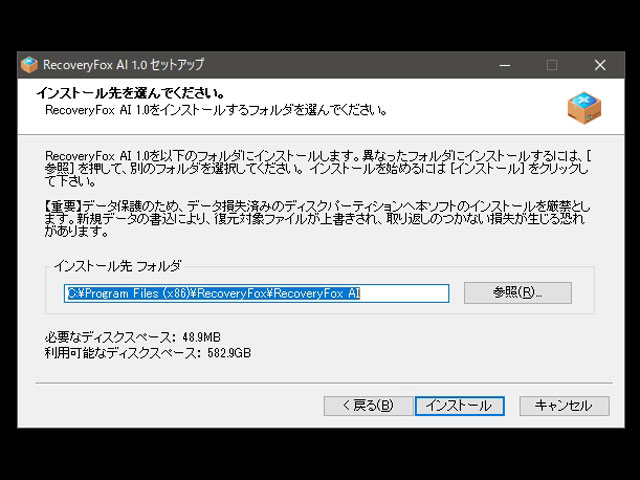Click the RecoveryFox AI 1.0 セットアップ title text
The width and height of the screenshot is (640, 480).
tap(124, 65)
